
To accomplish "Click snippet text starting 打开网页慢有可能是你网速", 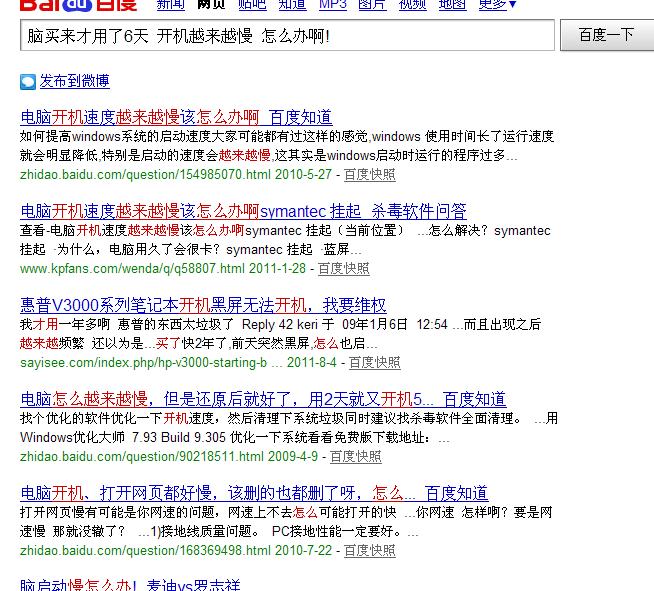I will point(286,522).
